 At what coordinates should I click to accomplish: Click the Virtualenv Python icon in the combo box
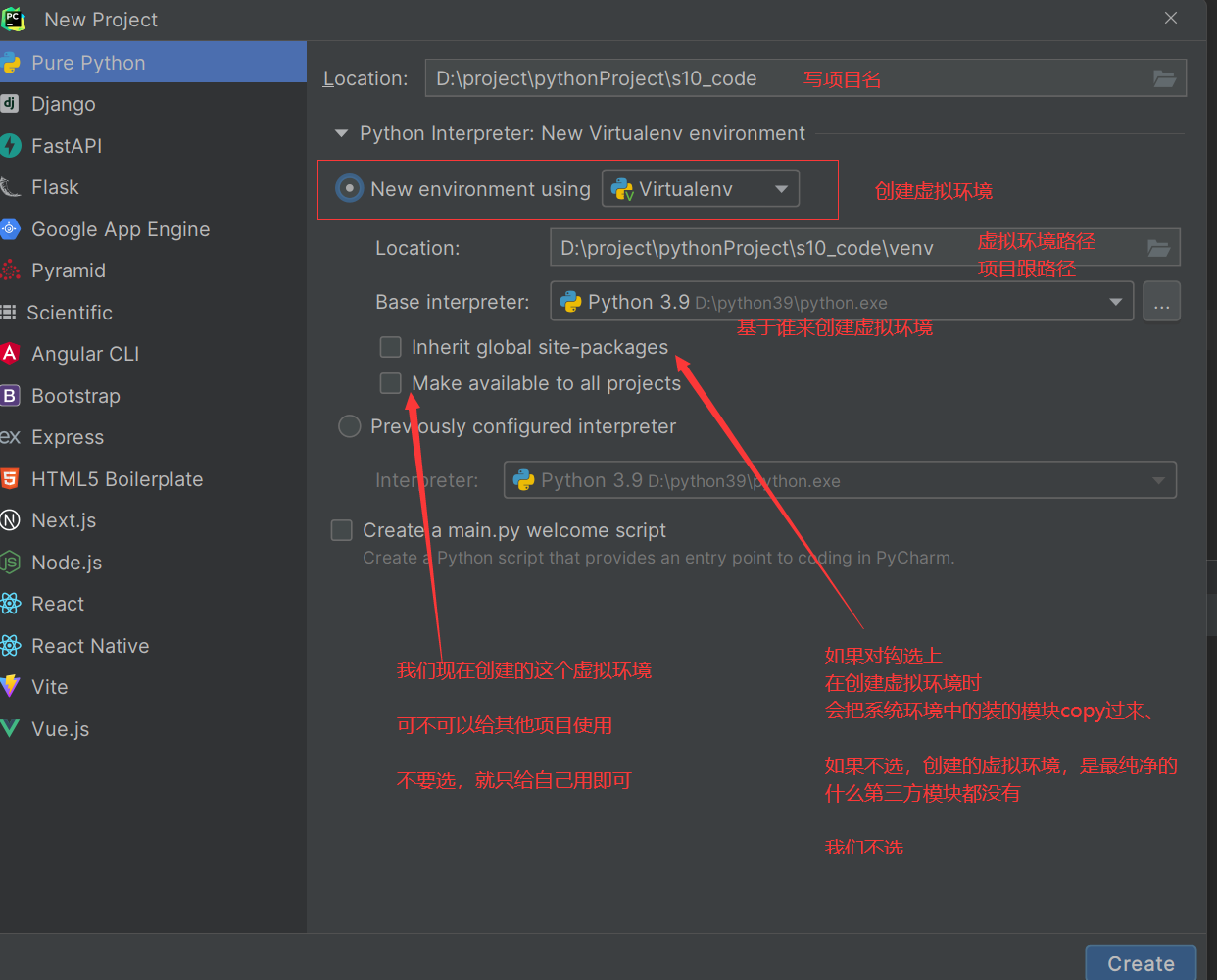pos(622,189)
